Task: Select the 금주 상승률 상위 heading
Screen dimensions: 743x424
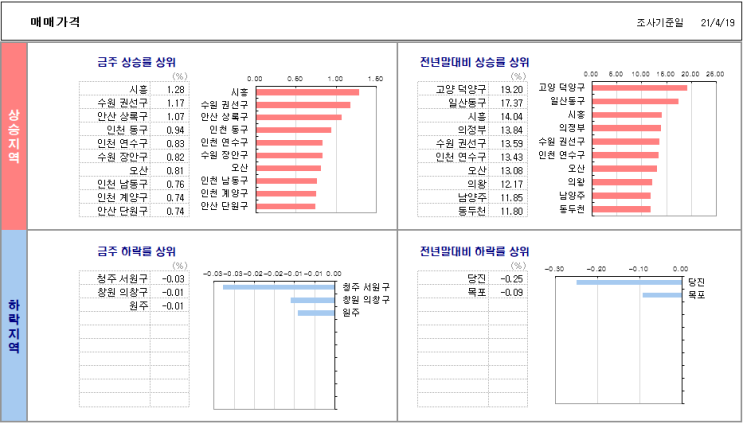Action: tap(136, 62)
